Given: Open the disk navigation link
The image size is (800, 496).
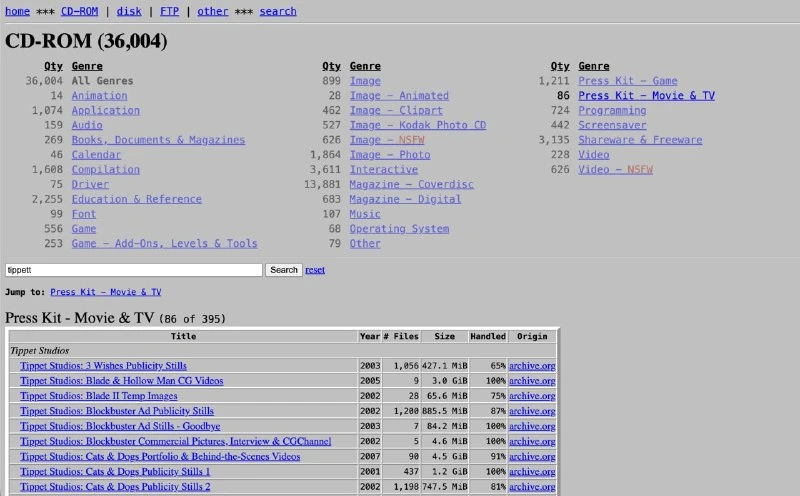Looking at the screenshot, I should [129, 11].
